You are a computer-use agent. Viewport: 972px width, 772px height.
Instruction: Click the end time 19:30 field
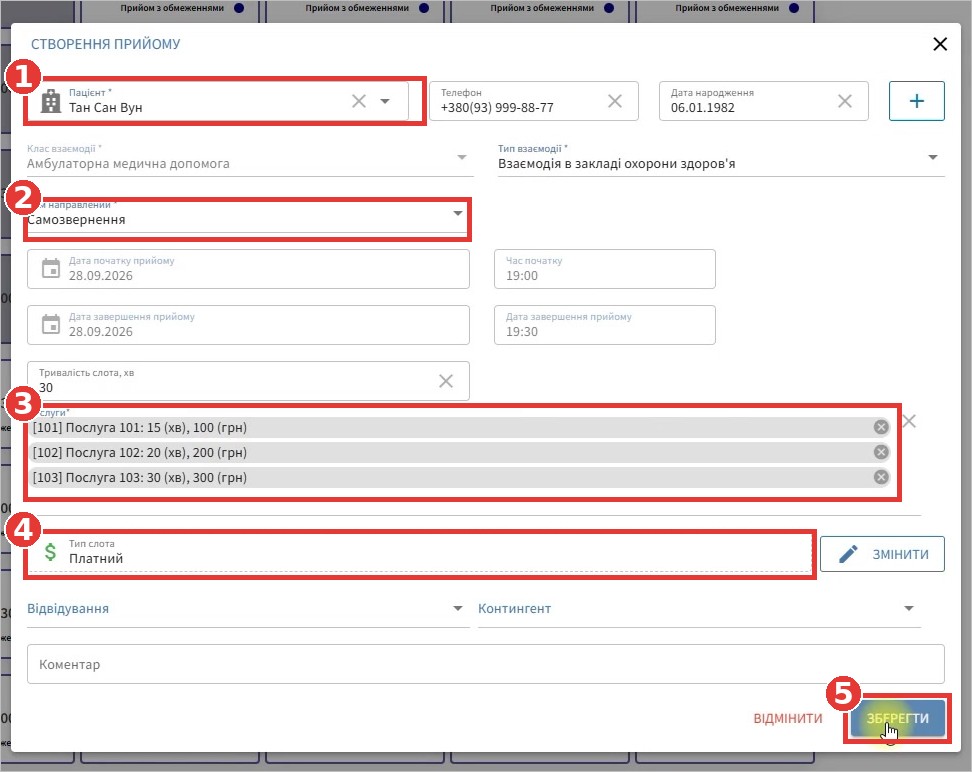pyautogui.click(x=604, y=325)
